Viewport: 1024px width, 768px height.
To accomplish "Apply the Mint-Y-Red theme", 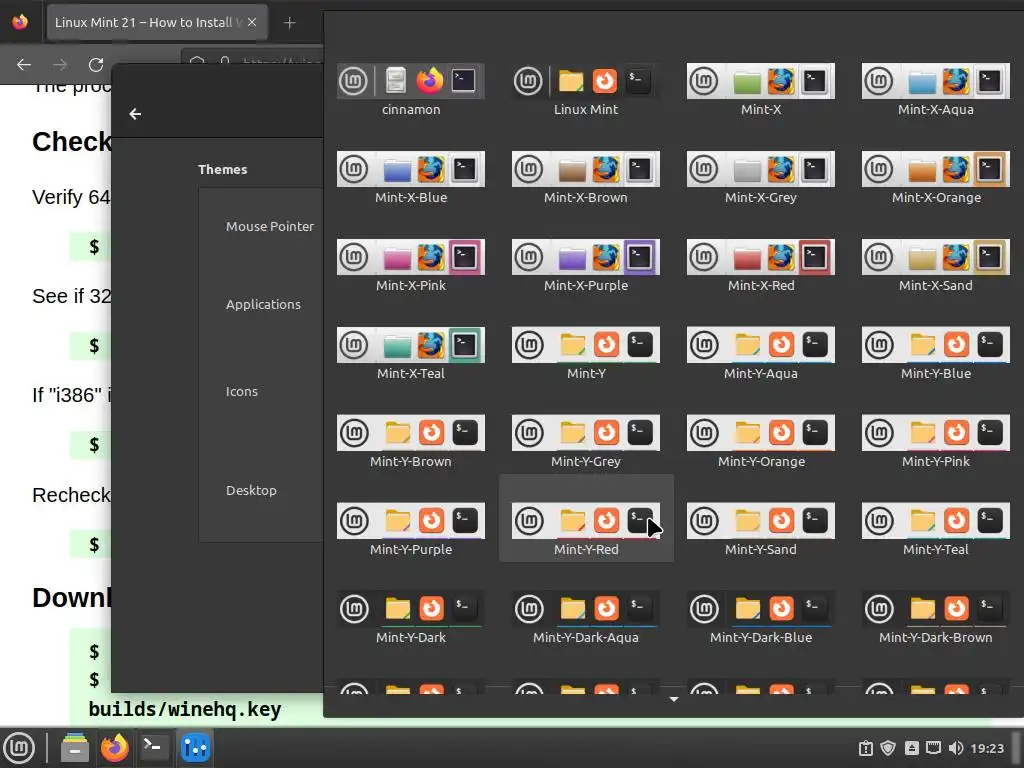I will [x=586, y=520].
